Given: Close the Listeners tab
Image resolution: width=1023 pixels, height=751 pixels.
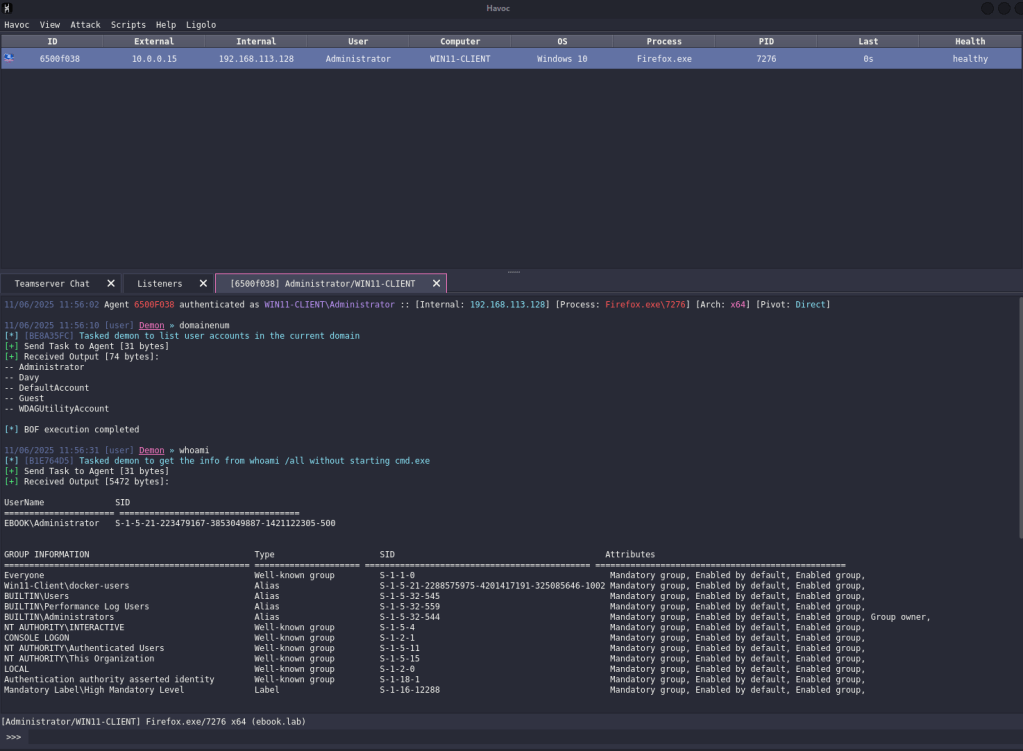Looking at the screenshot, I should coord(203,284).
